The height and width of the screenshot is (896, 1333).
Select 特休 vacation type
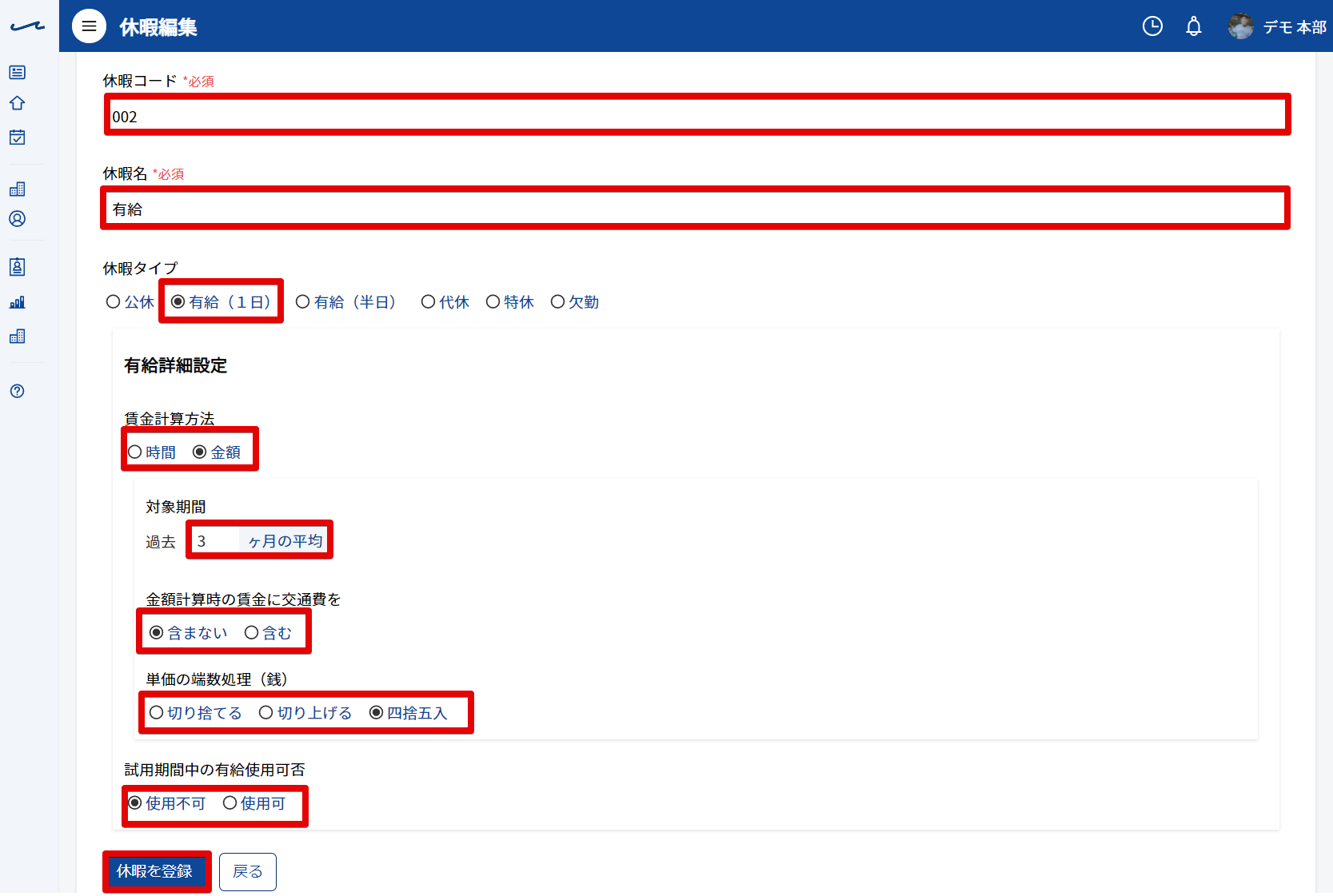509,302
